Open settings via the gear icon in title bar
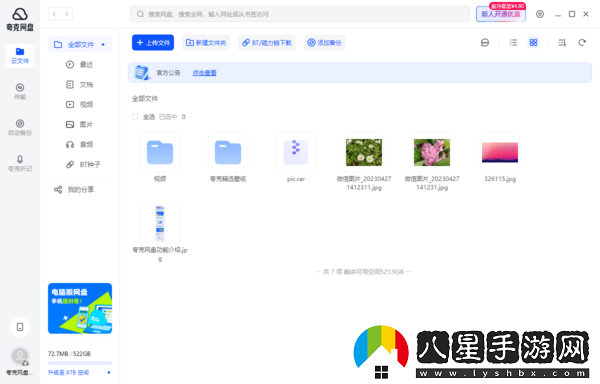Image resolution: width=600 pixels, height=384 pixels. (x=540, y=14)
